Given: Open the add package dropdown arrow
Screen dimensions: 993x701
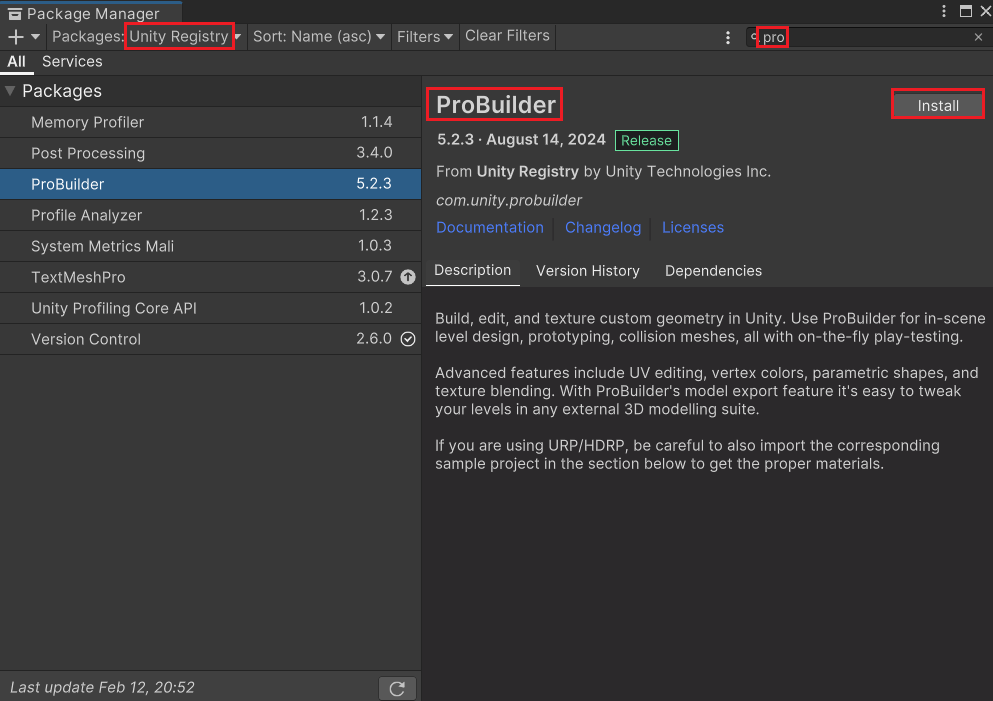Looking at the screenshot, I should click(x=35, y=37).
